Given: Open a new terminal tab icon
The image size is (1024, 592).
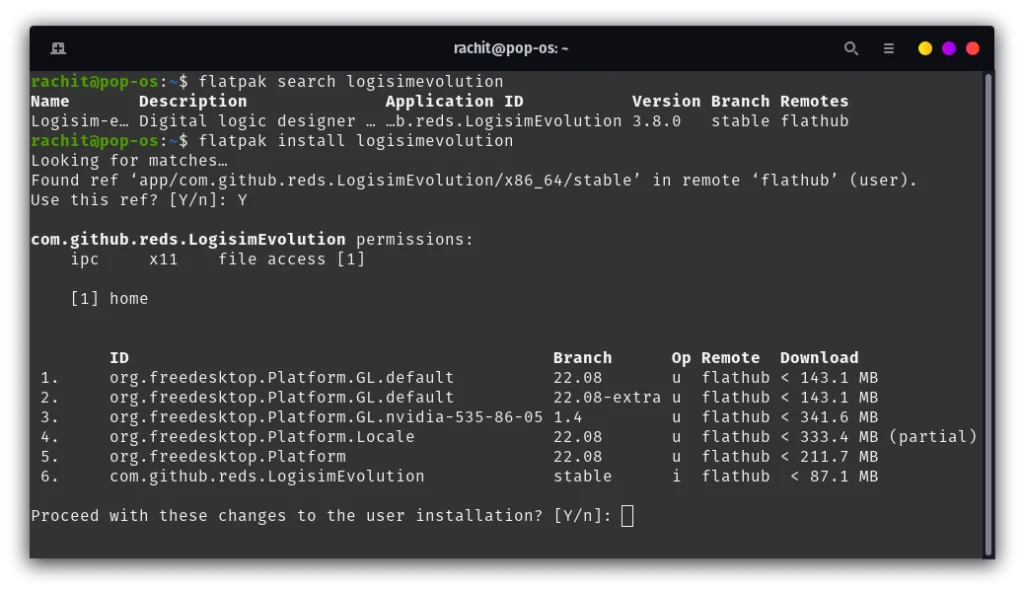Looking at the screenshot, I should (58, 48).
